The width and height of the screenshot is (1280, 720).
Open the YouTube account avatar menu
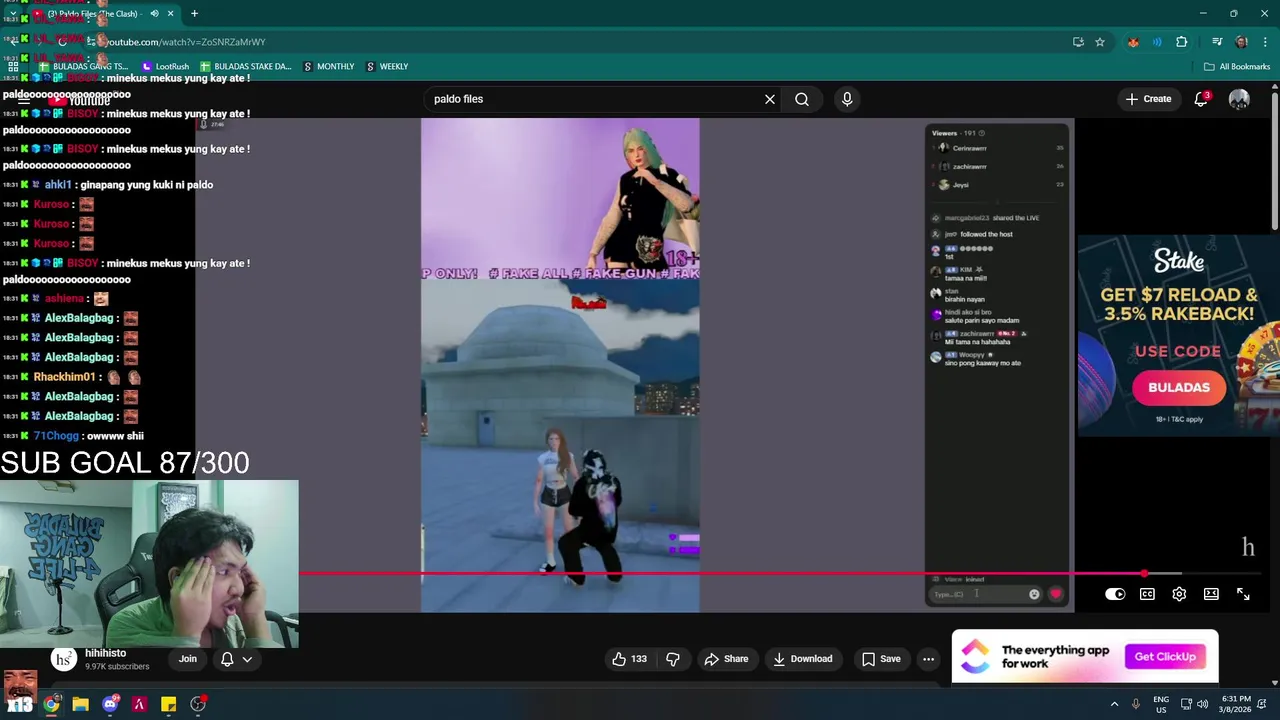1239,99
